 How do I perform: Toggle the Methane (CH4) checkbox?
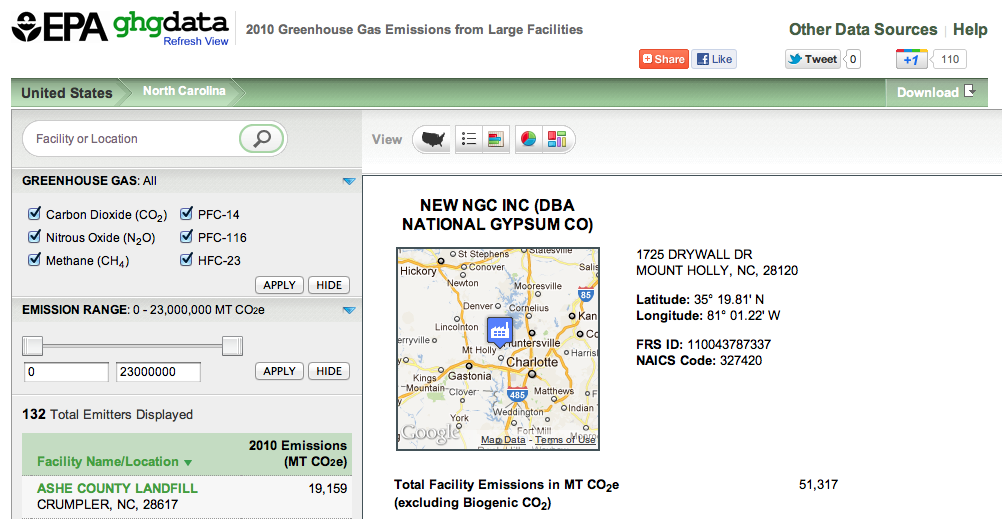point(35,260)
